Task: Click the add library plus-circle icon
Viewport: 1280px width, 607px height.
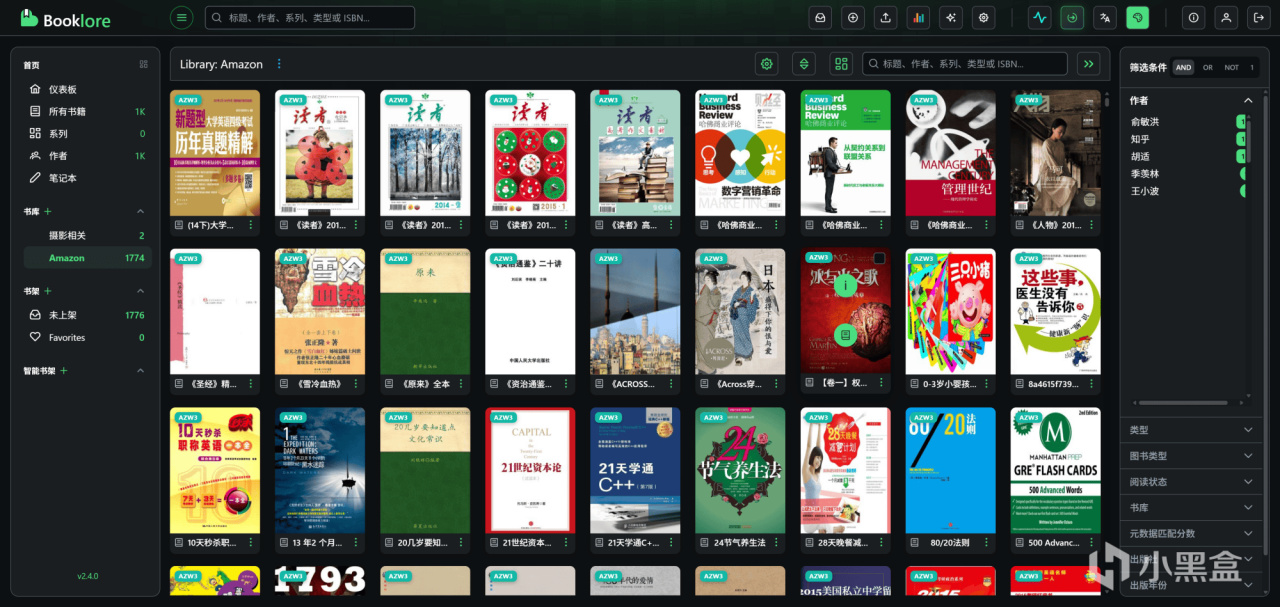Action: [852, 17]
